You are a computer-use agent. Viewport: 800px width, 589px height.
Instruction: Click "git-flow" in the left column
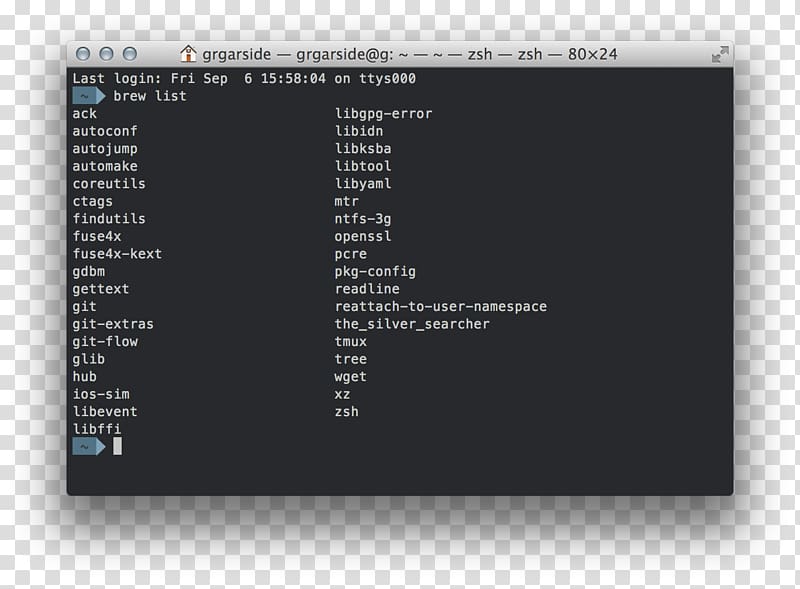(x=108, y=341)
